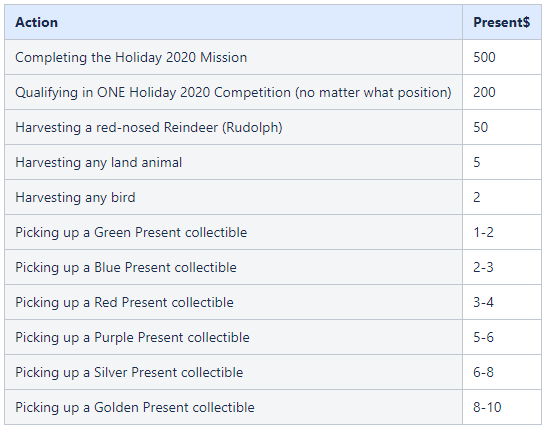This screenshot has height=429, width=546.
Task: Select Picking up a Silver Present collectible
Action: pos(129,372)
